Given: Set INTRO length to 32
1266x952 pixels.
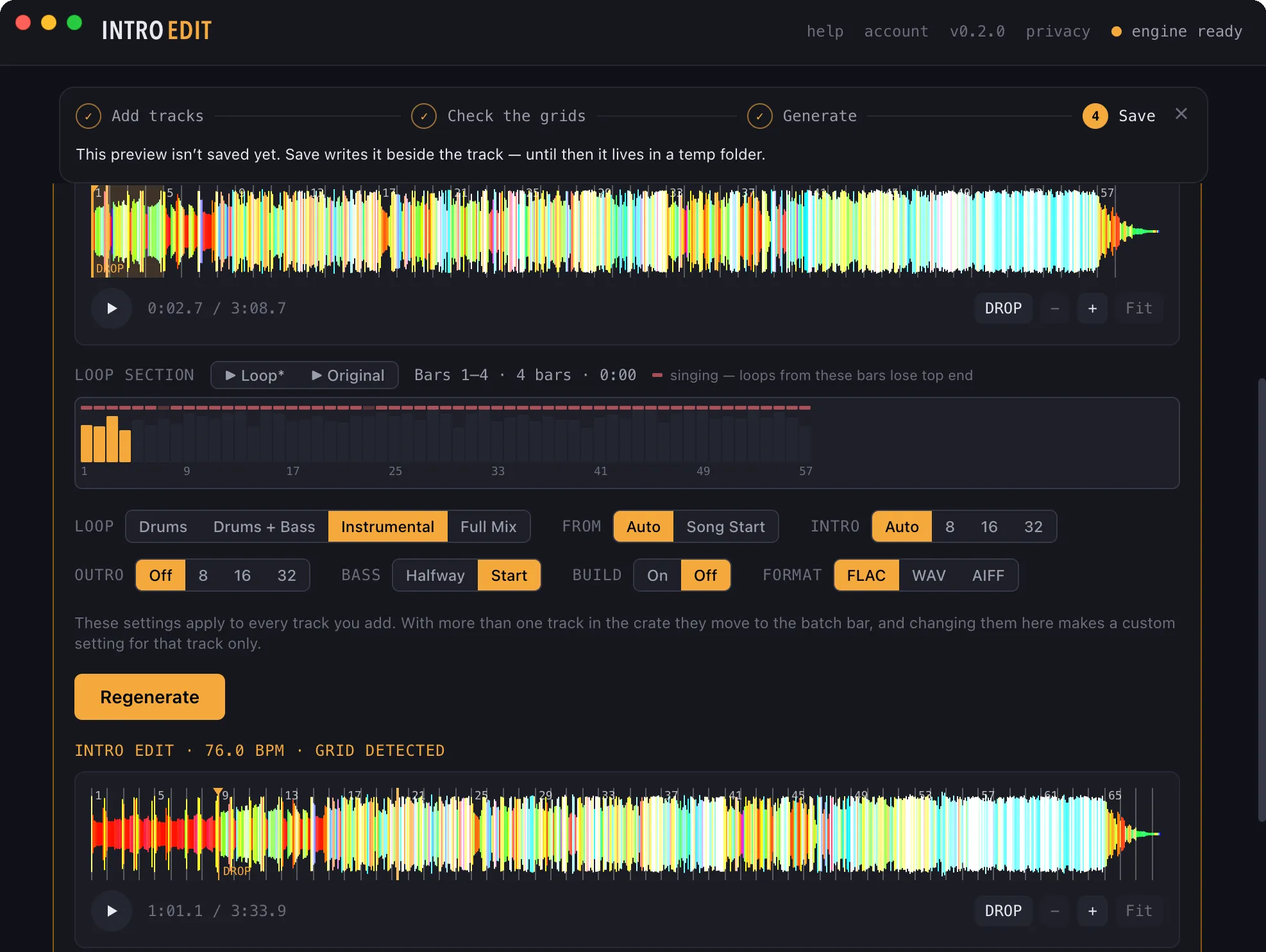Looking at the screenshot, I should click(1033, 527).
